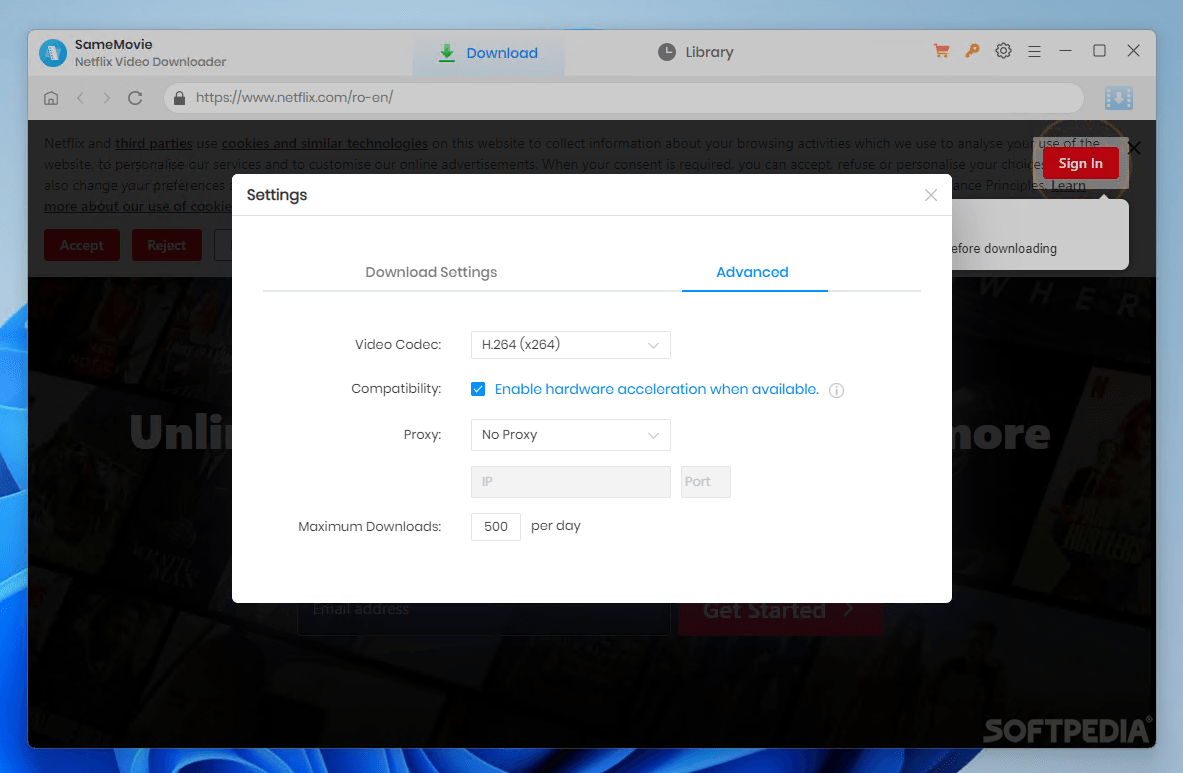Navigate forward with the right arrow
The height and width of the screenshot is (773, 1183).
pyautogui.click(x=106, y=98)
